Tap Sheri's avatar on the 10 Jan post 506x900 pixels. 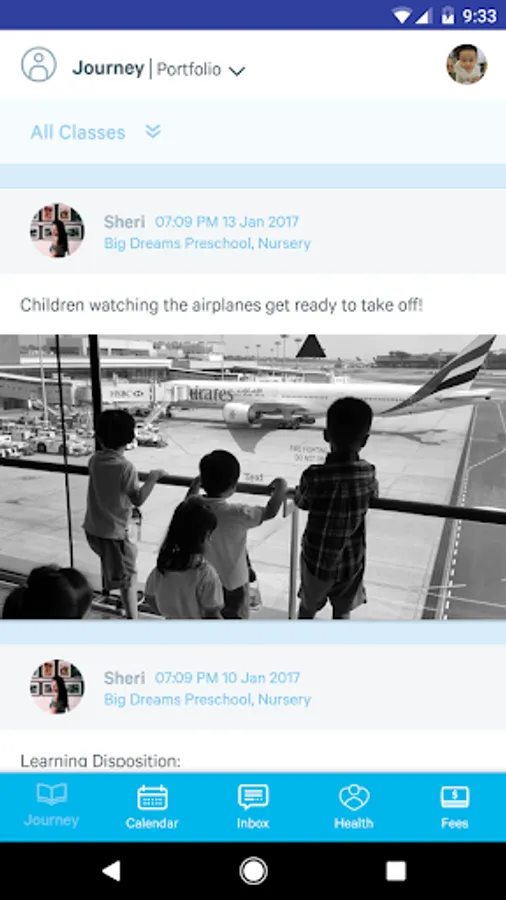[x=57, y=686]
